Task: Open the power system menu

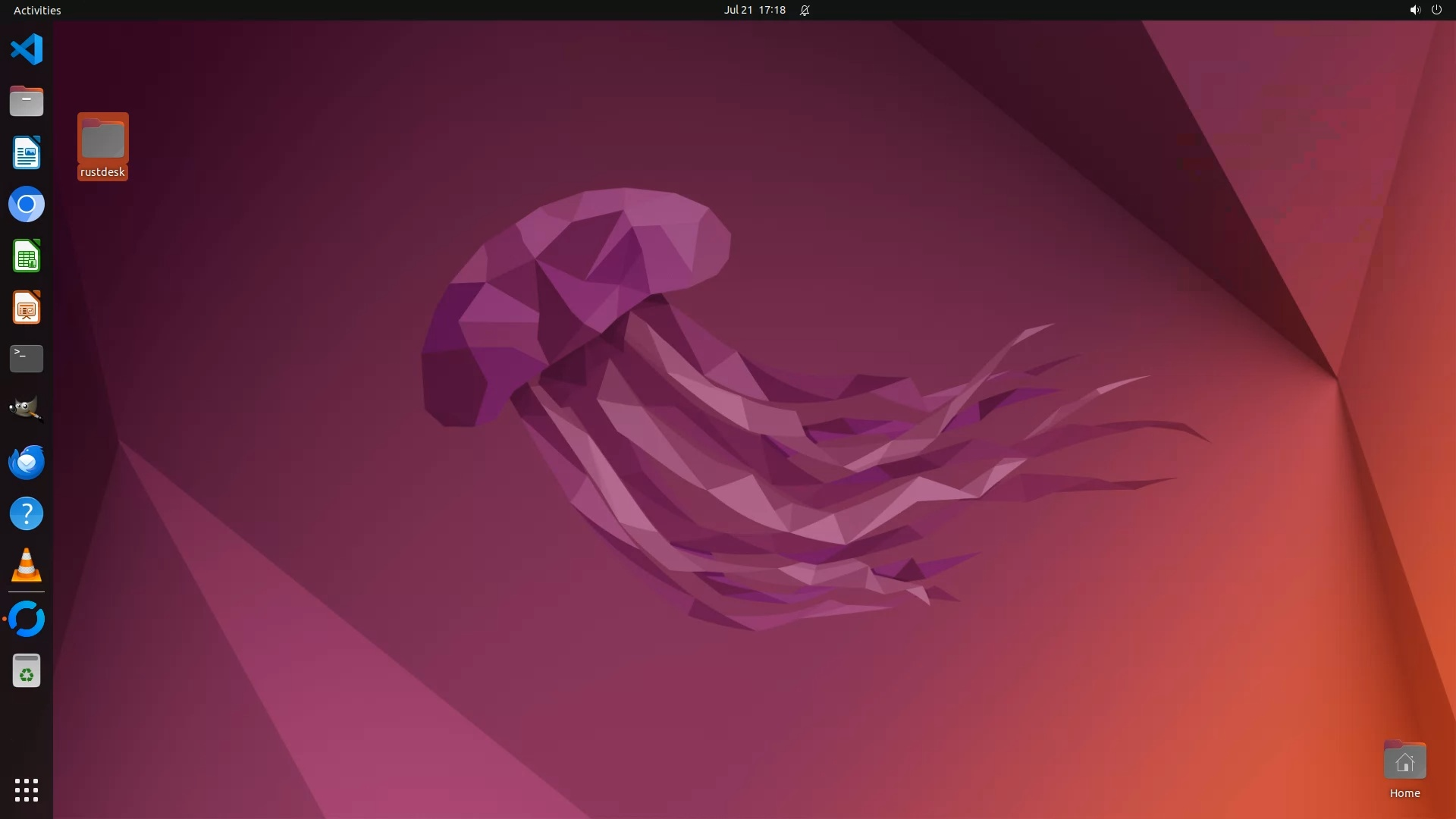Action: tap(1436, 10)
